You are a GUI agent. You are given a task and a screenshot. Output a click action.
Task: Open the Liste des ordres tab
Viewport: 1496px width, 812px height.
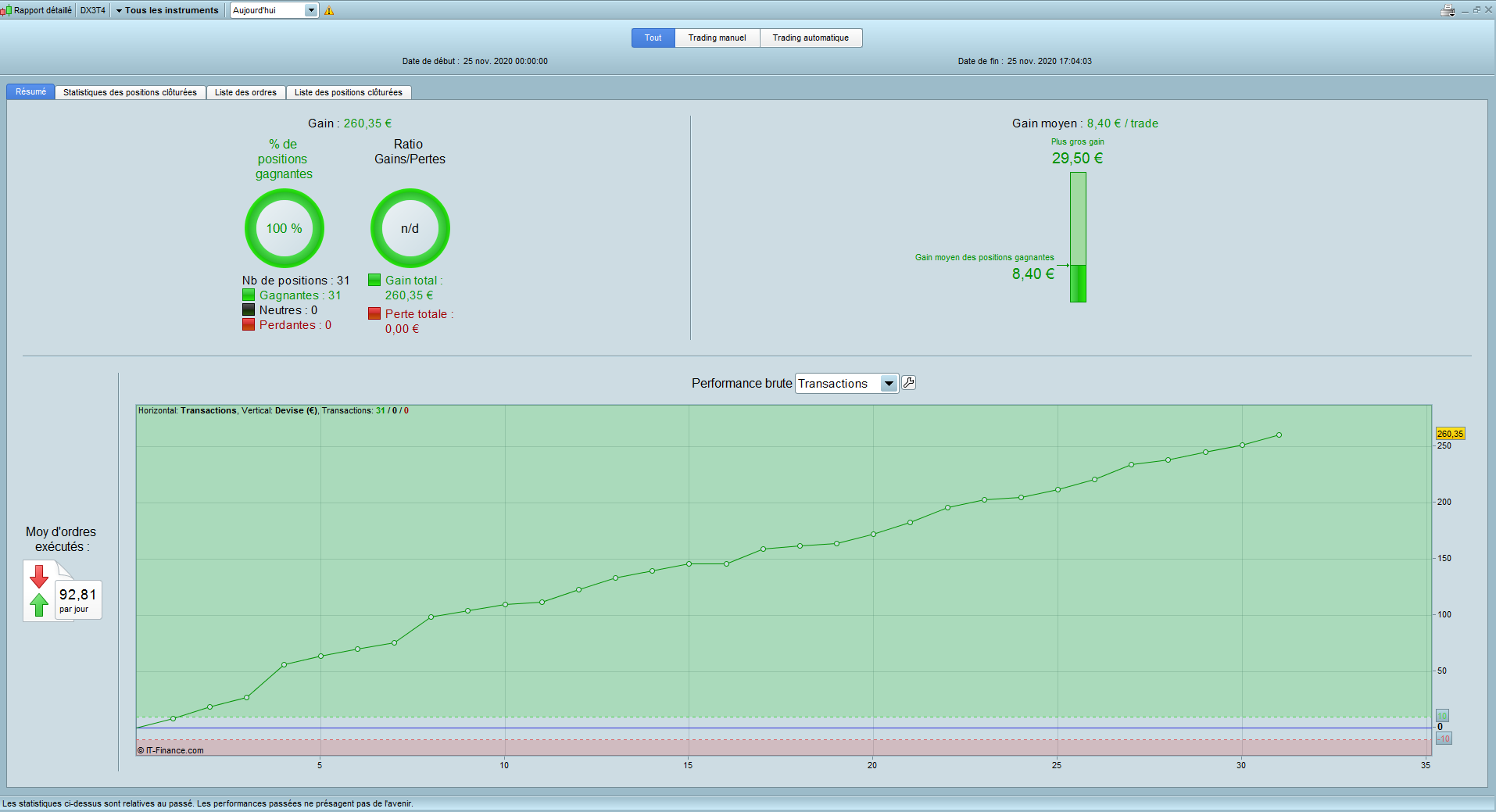[x=245, y=92]
